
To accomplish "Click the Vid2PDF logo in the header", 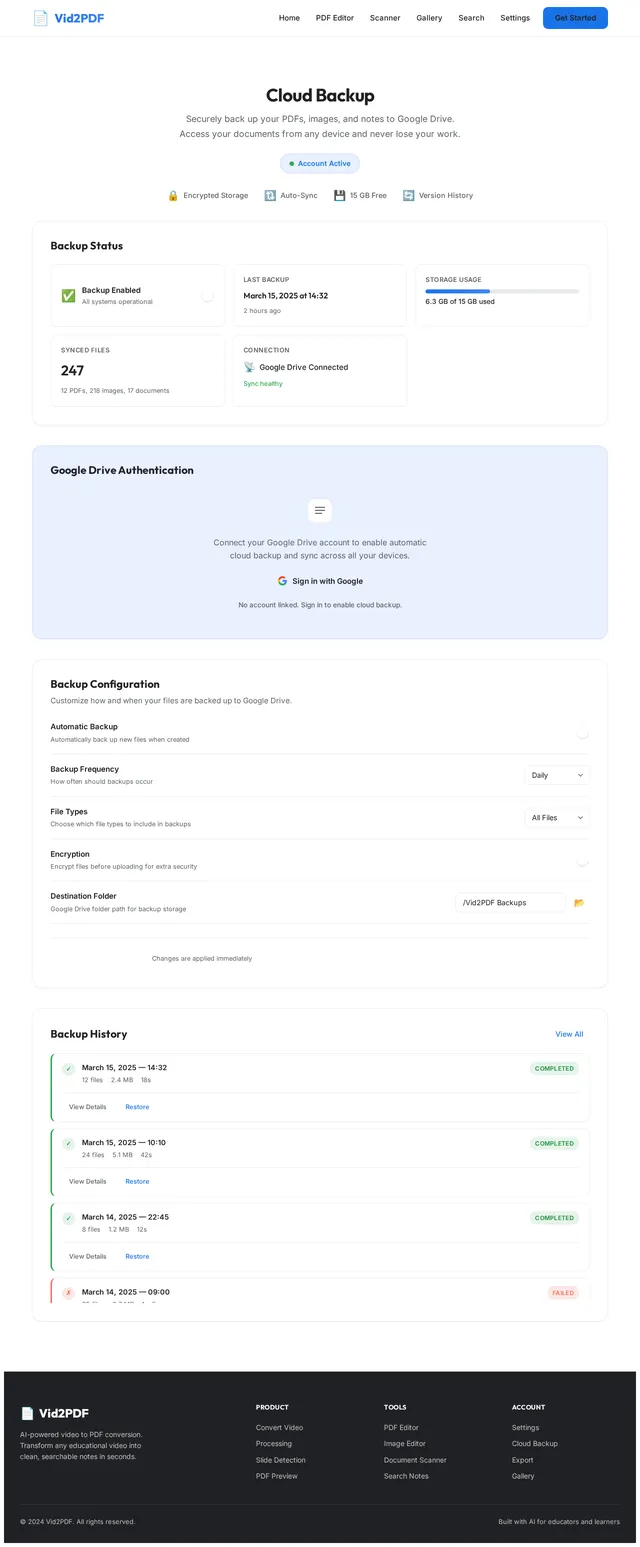I will pos(68,18).
